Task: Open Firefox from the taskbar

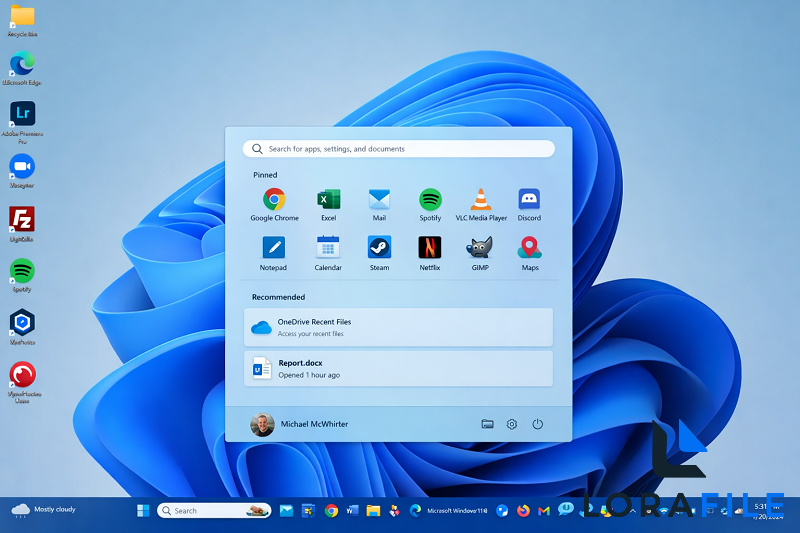Action: pos(523,511)
